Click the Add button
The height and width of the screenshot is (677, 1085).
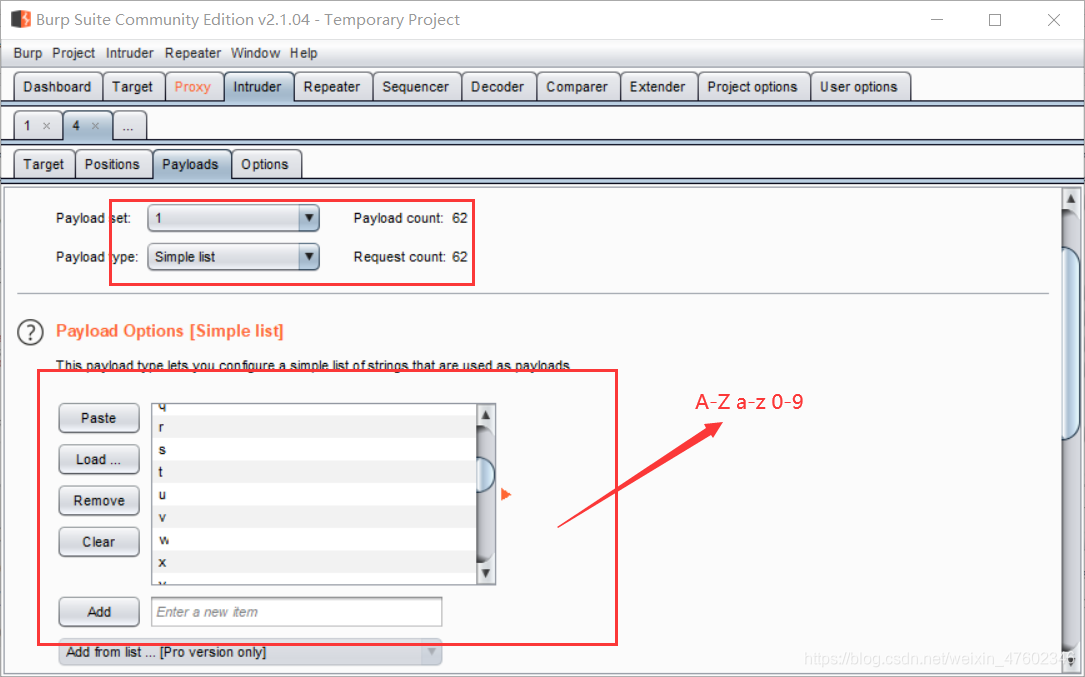coord(99,612)
